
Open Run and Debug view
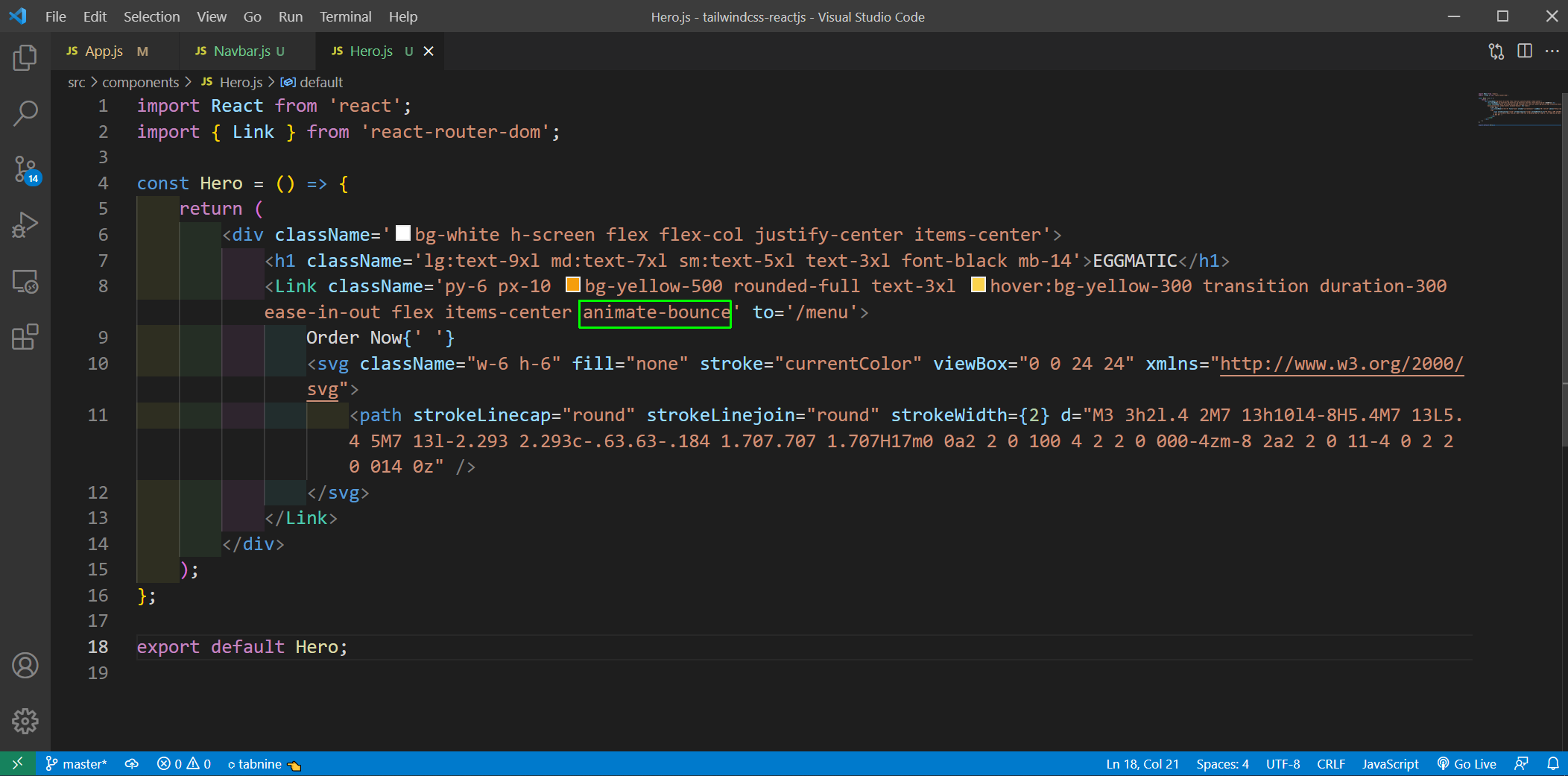25,225
